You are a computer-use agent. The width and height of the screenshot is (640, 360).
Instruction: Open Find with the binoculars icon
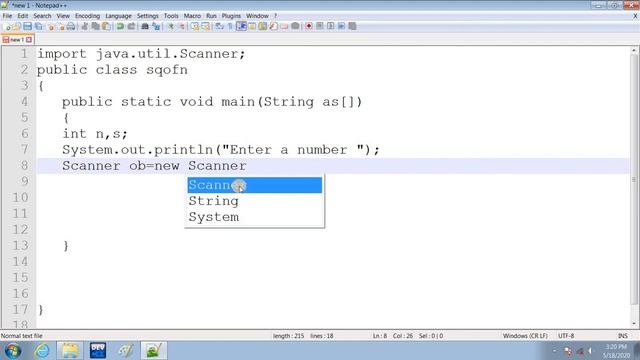pos(145,26)
